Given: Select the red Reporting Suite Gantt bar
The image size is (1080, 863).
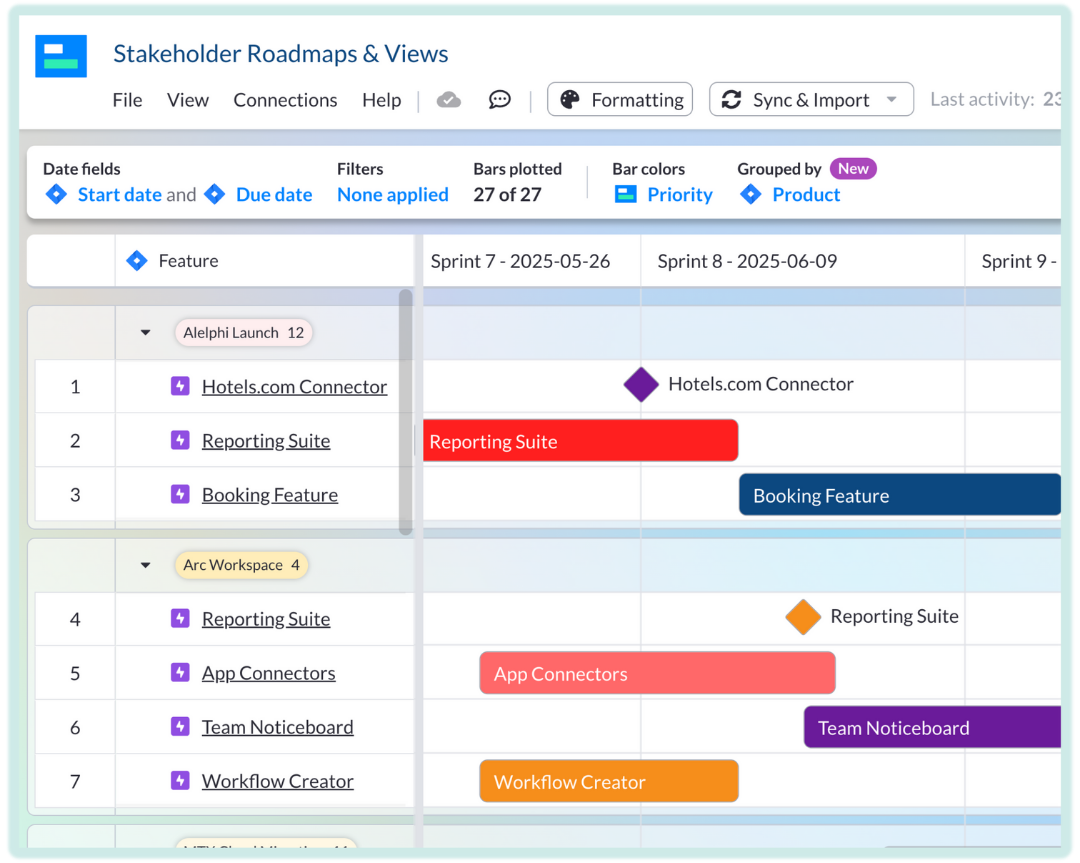Looking at the screenshot, I should pos(581,440).
